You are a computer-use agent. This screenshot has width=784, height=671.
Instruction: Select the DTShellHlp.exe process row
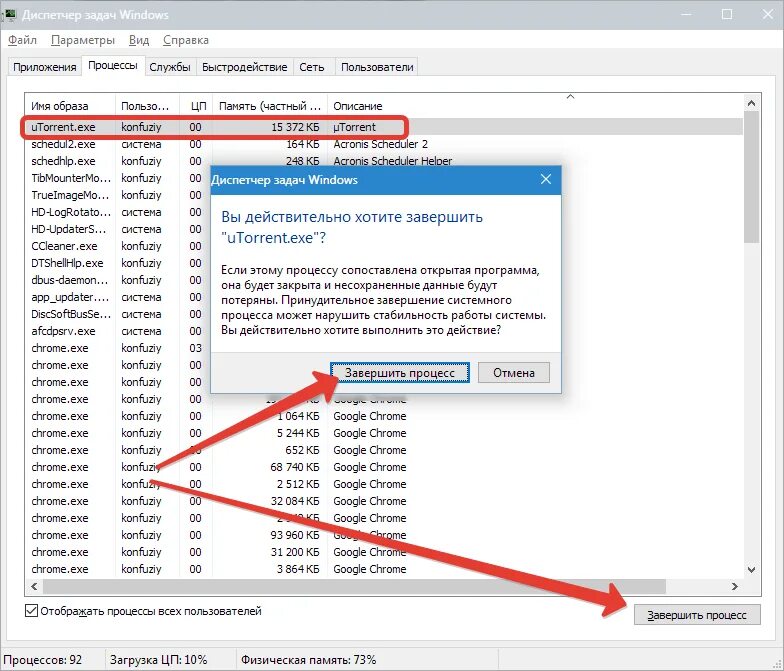coord(118,263)
